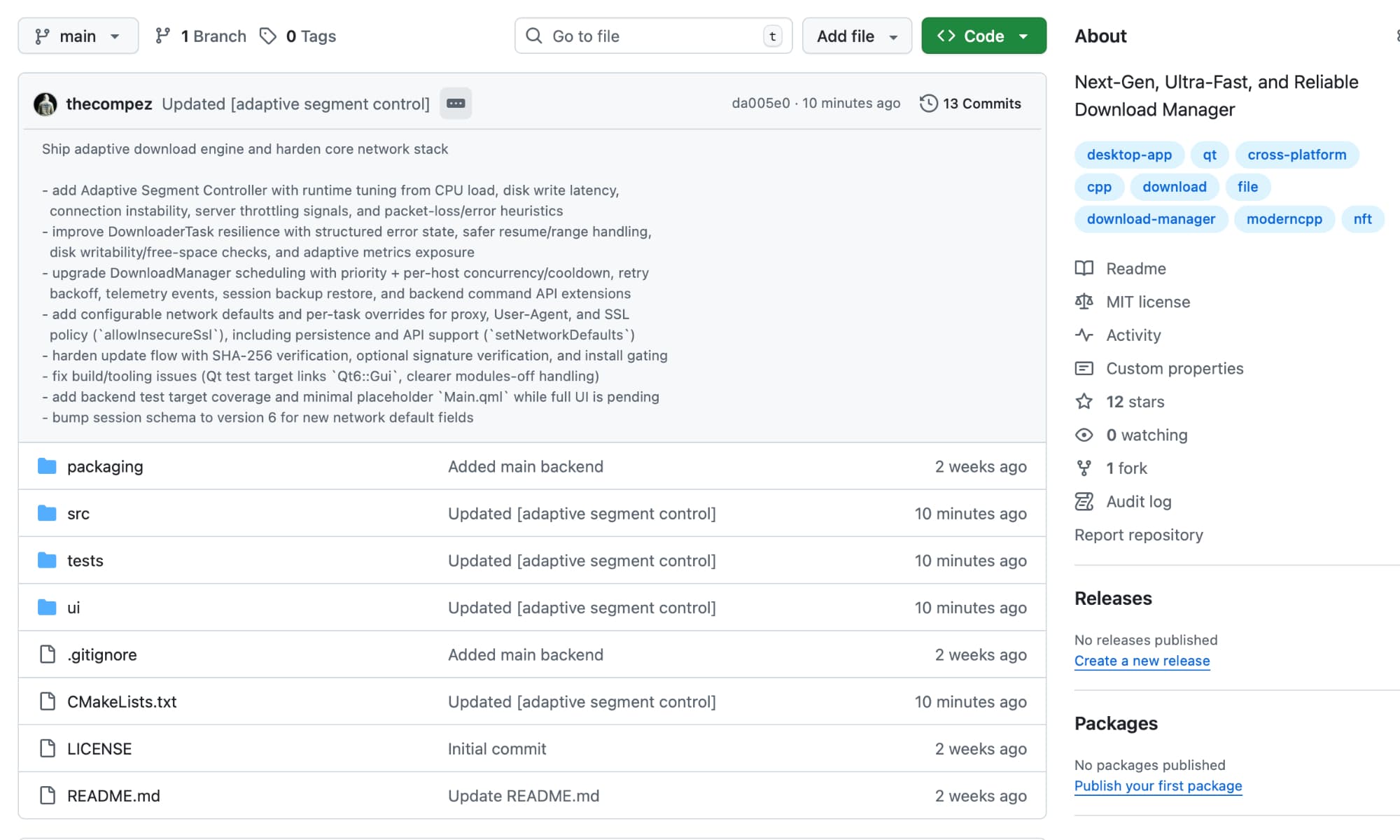The width and height of the screenshot is (1400, 840).
Task: Click the eye icon for watching
Action: 1084,435
